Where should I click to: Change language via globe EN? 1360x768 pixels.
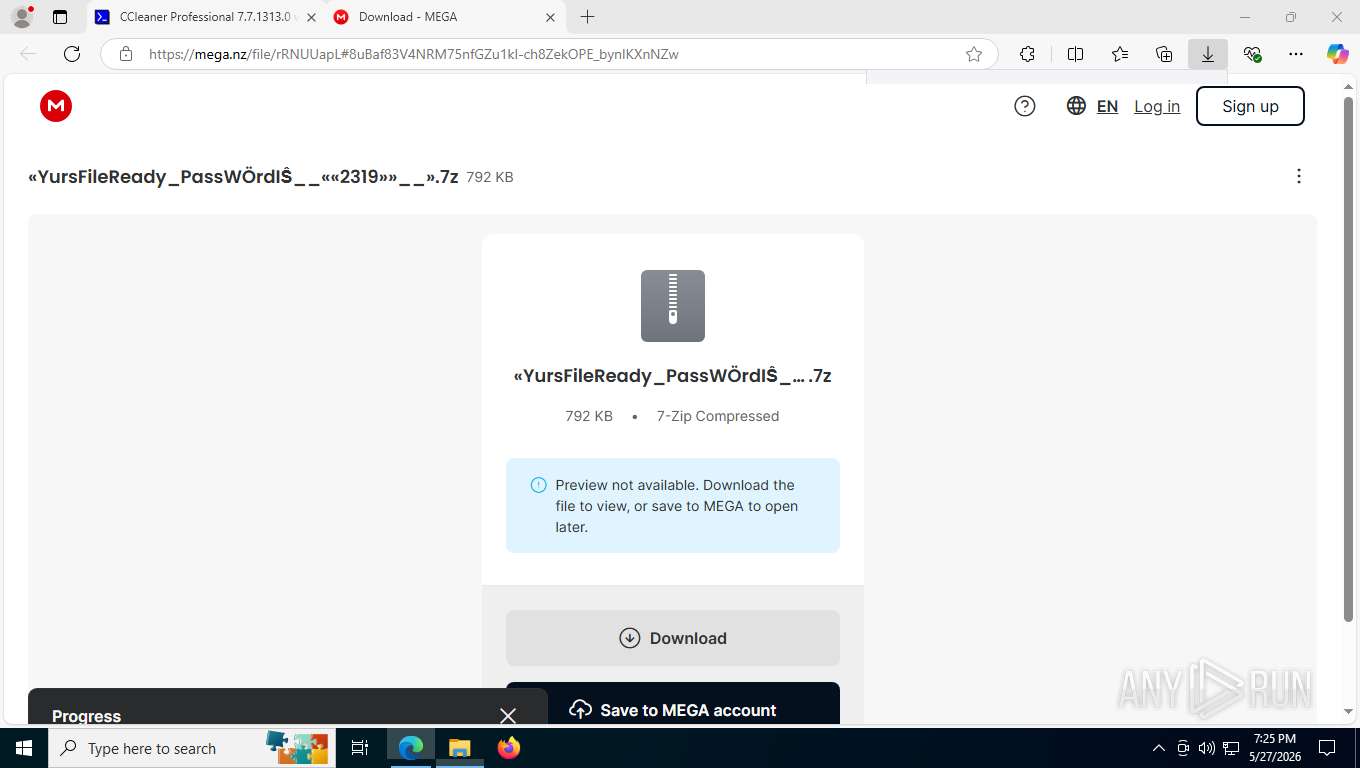(x=1092, y=106)
